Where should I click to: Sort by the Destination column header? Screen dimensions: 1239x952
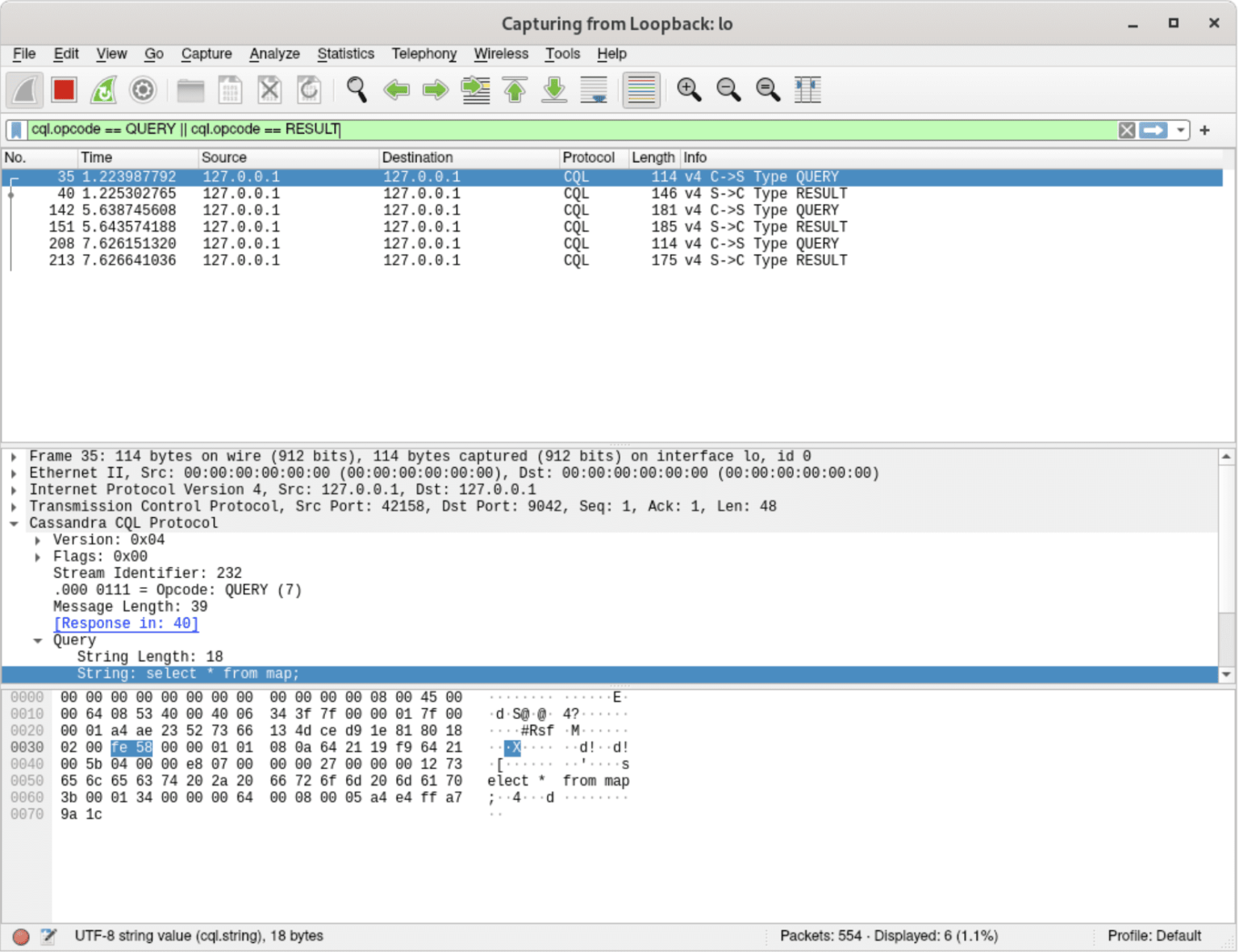click(x=469, y=157)
